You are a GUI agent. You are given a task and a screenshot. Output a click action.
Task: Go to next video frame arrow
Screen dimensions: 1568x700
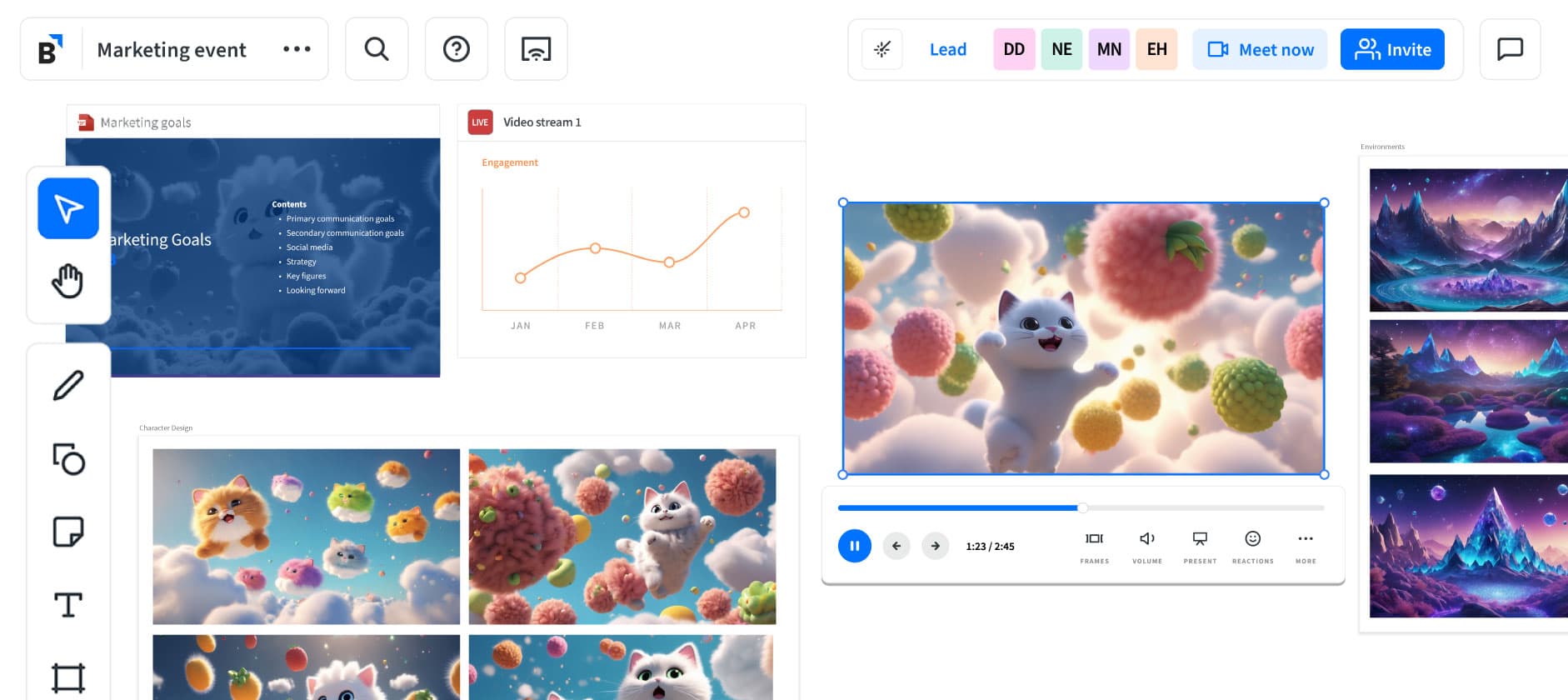[936, 546]
